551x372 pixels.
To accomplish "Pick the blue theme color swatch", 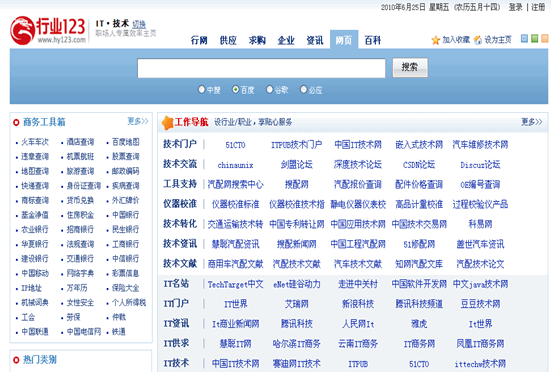I will 524,38.
